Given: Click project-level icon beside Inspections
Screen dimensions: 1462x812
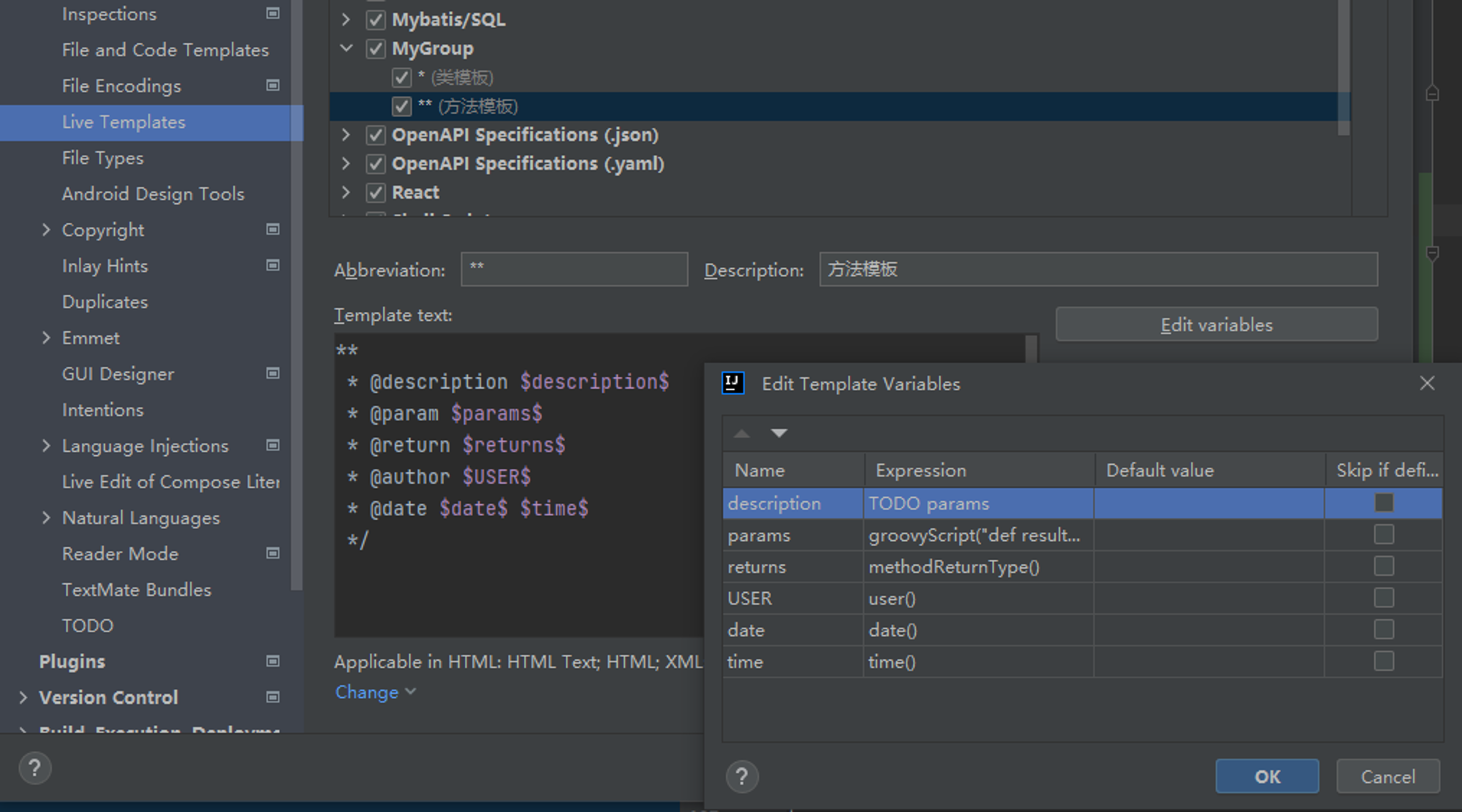Looking at the screenshot, I should point(273,13).
